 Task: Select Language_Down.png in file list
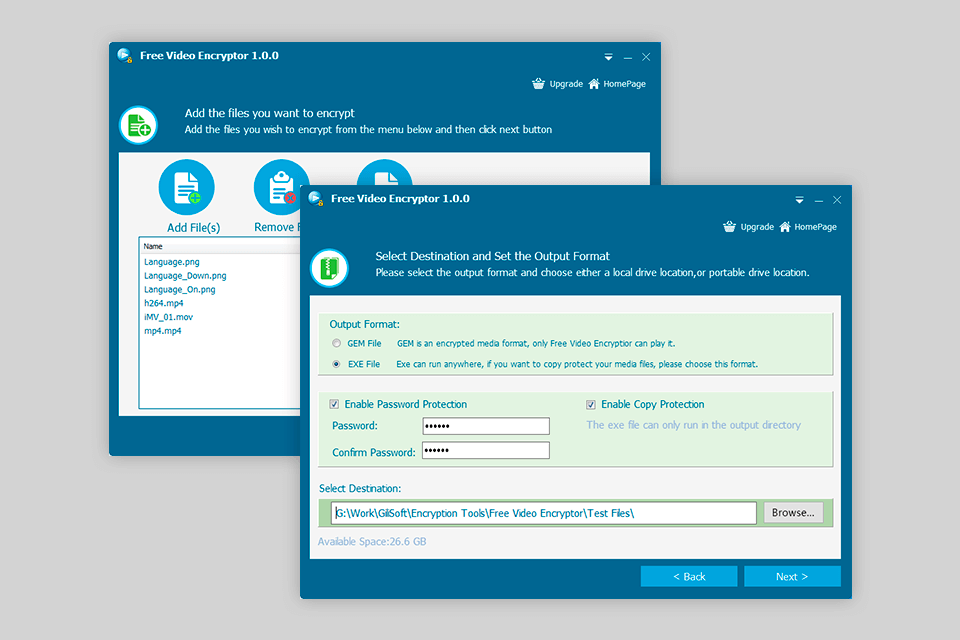(186, 276)
